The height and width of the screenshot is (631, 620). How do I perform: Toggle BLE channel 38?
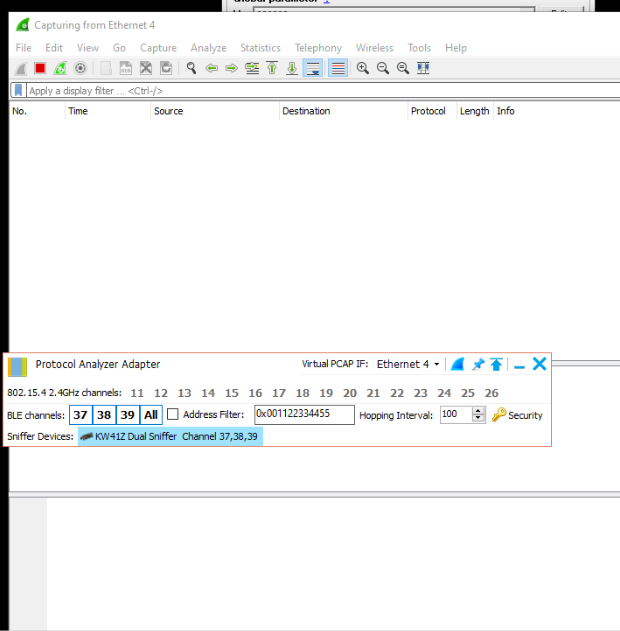(104, 415)
